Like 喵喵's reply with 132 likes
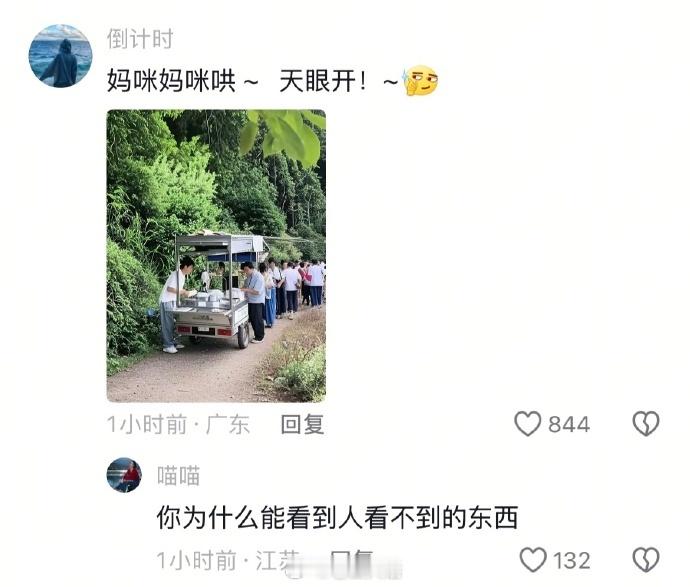The height and width of the screenshot is (587, 690). pyautogui.click(x=533, y=559)
